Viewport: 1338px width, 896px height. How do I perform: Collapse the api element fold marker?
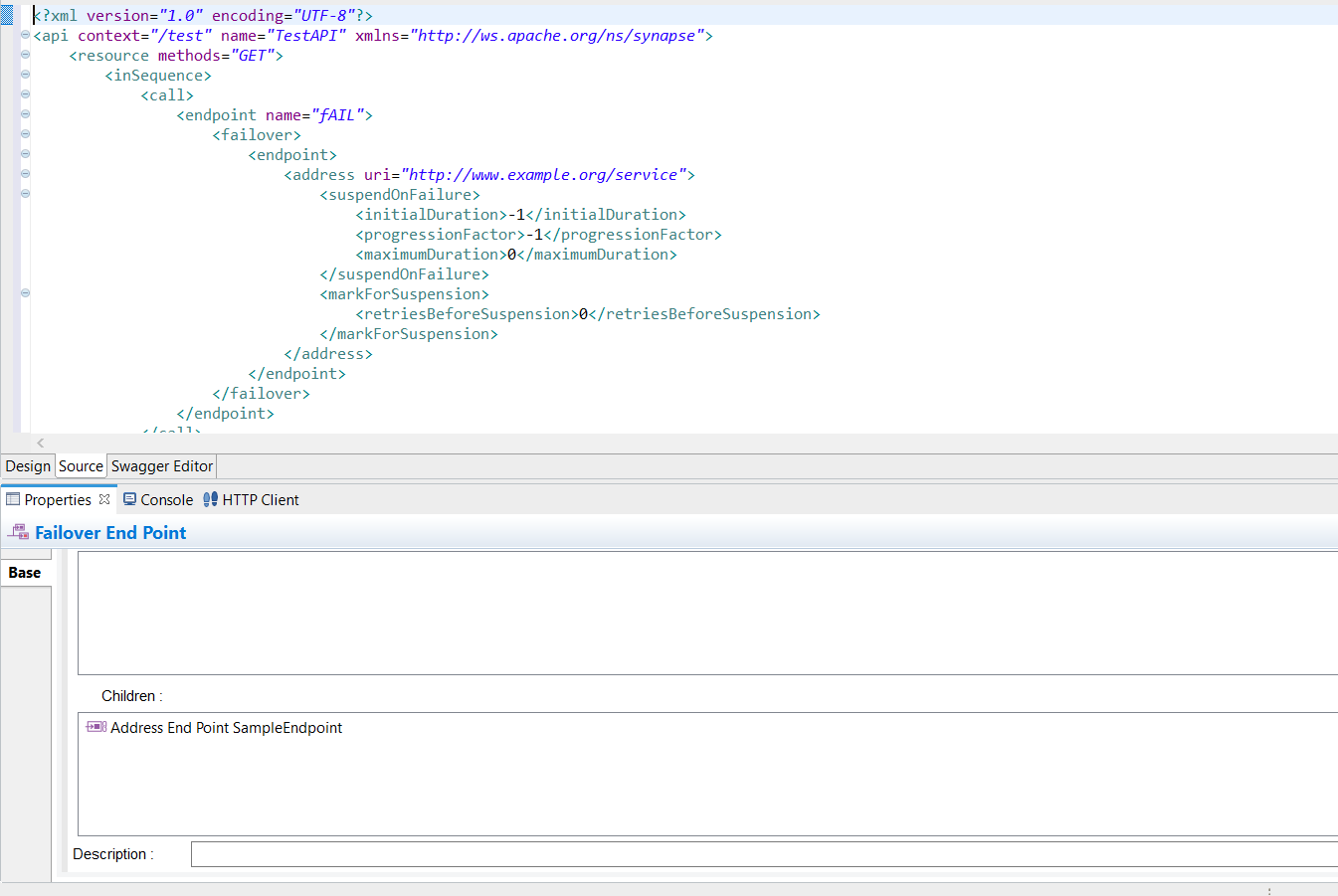coord(24,34)
